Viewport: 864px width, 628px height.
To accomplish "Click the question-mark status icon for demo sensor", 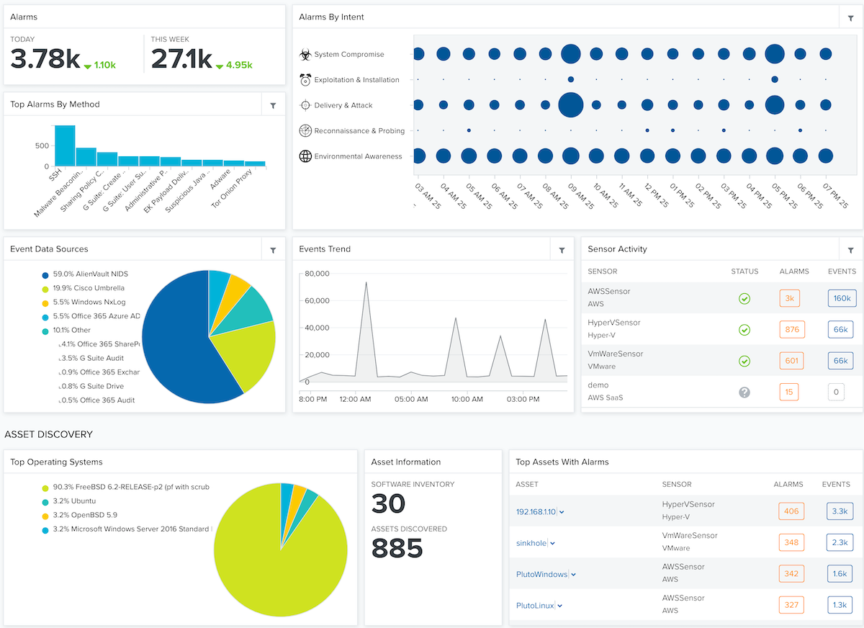I will [744, 392].
